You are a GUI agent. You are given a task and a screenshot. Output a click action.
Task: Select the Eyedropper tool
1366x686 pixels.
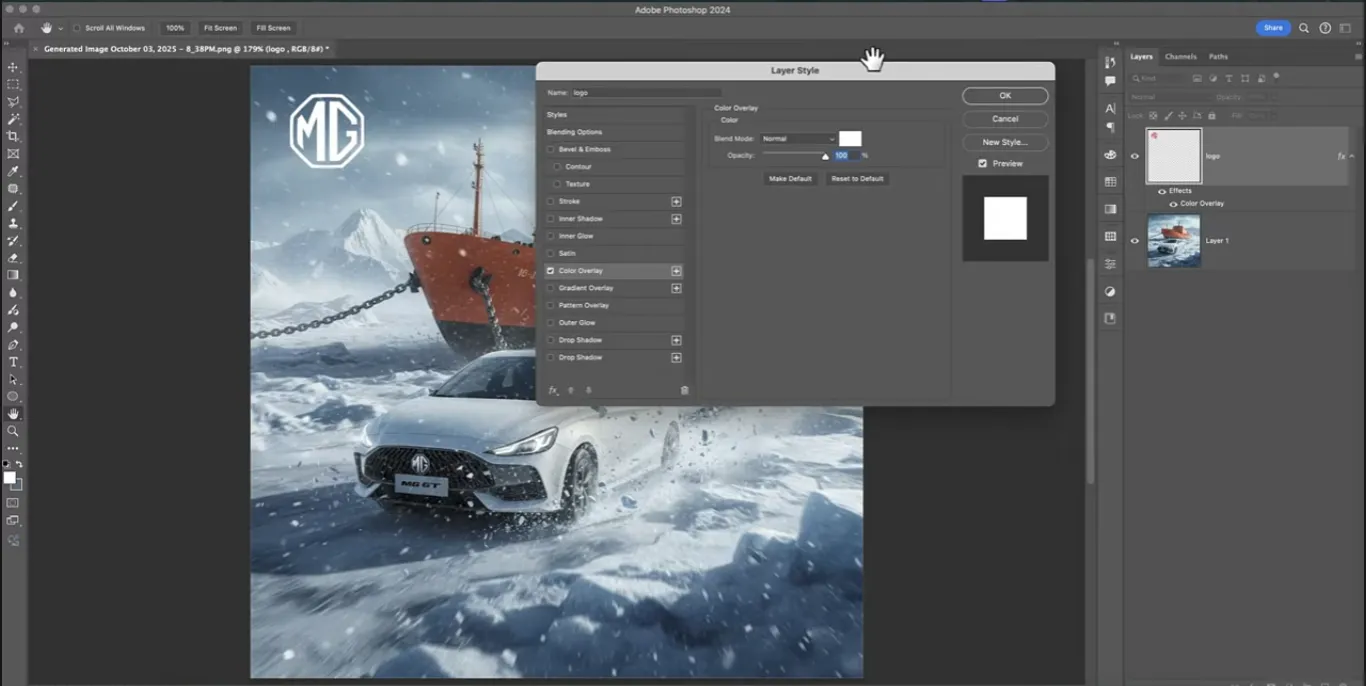pyautogui.click(x=13, y=171)
